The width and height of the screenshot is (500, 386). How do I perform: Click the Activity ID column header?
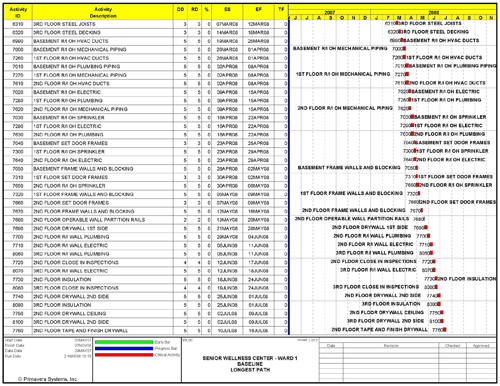pyautogui.click(x=18, y=12)
